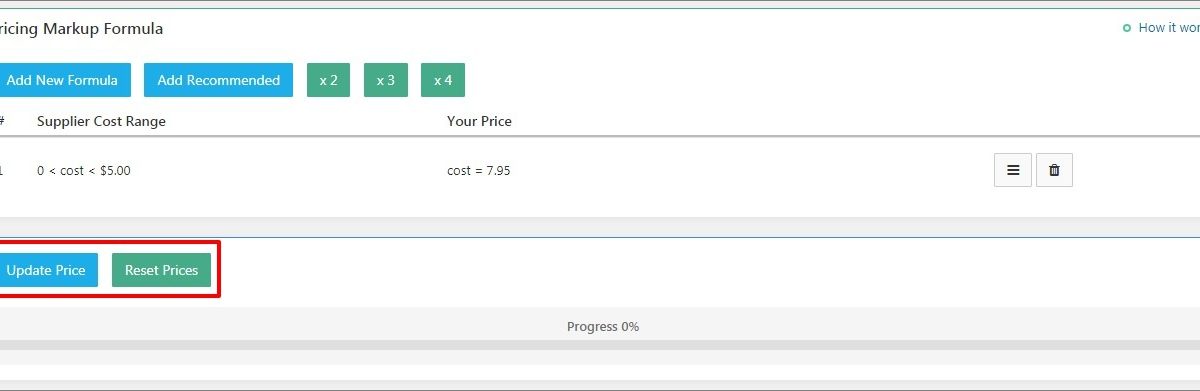Click the green Reset Prices button
This screenshot has height=391, width=1200.
161,270
